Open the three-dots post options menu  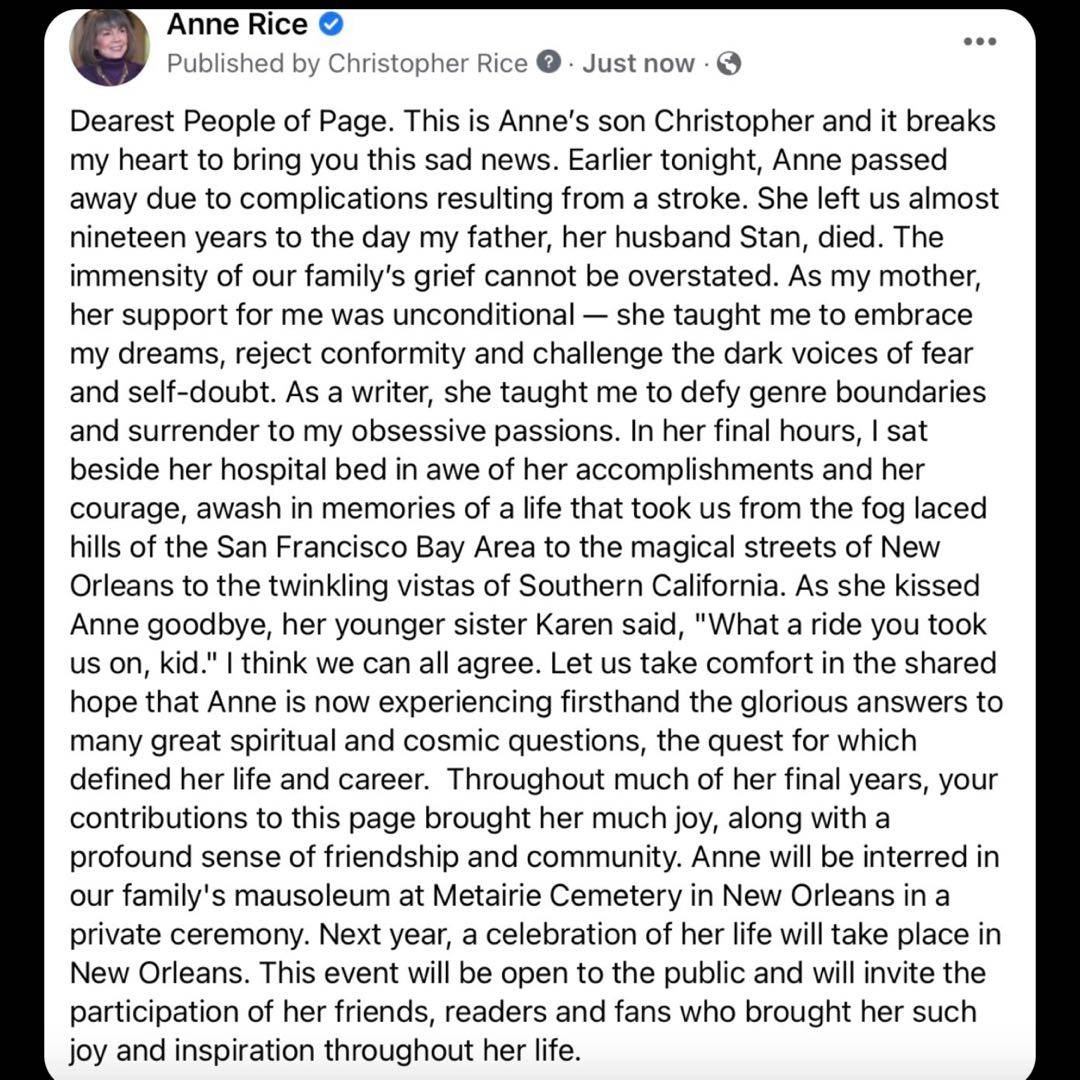(979, 41)
